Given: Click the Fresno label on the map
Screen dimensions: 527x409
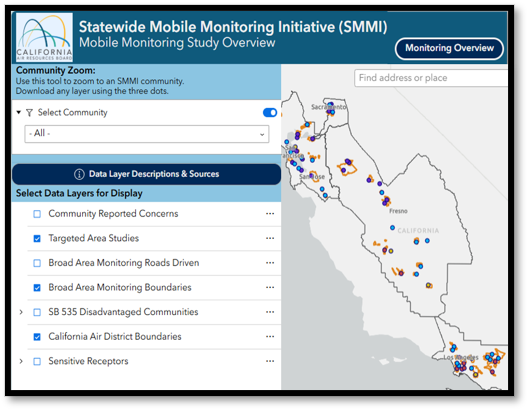Looking at the screenshot, I should [x=398, y=211].
